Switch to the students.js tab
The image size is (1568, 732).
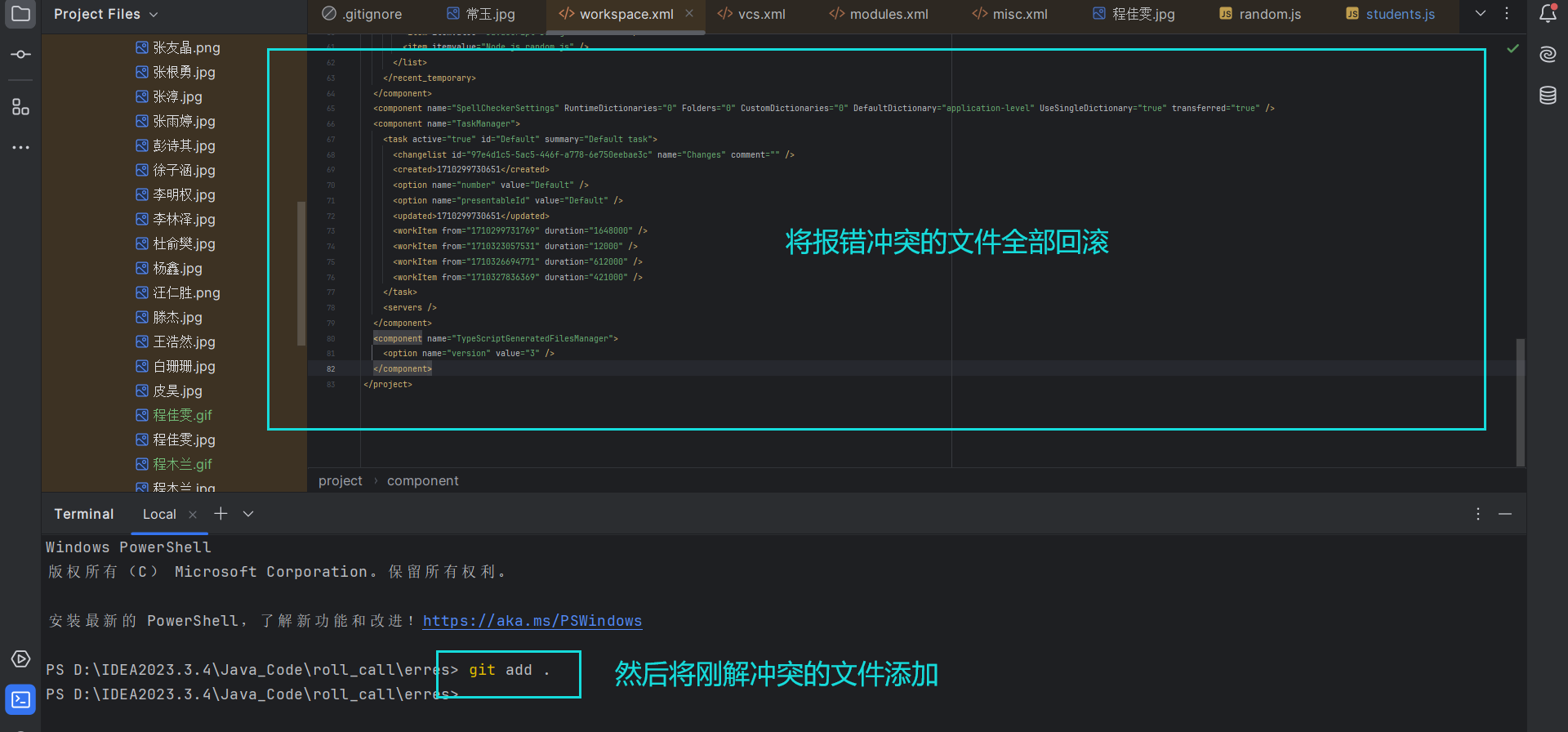click(1390, 14)
